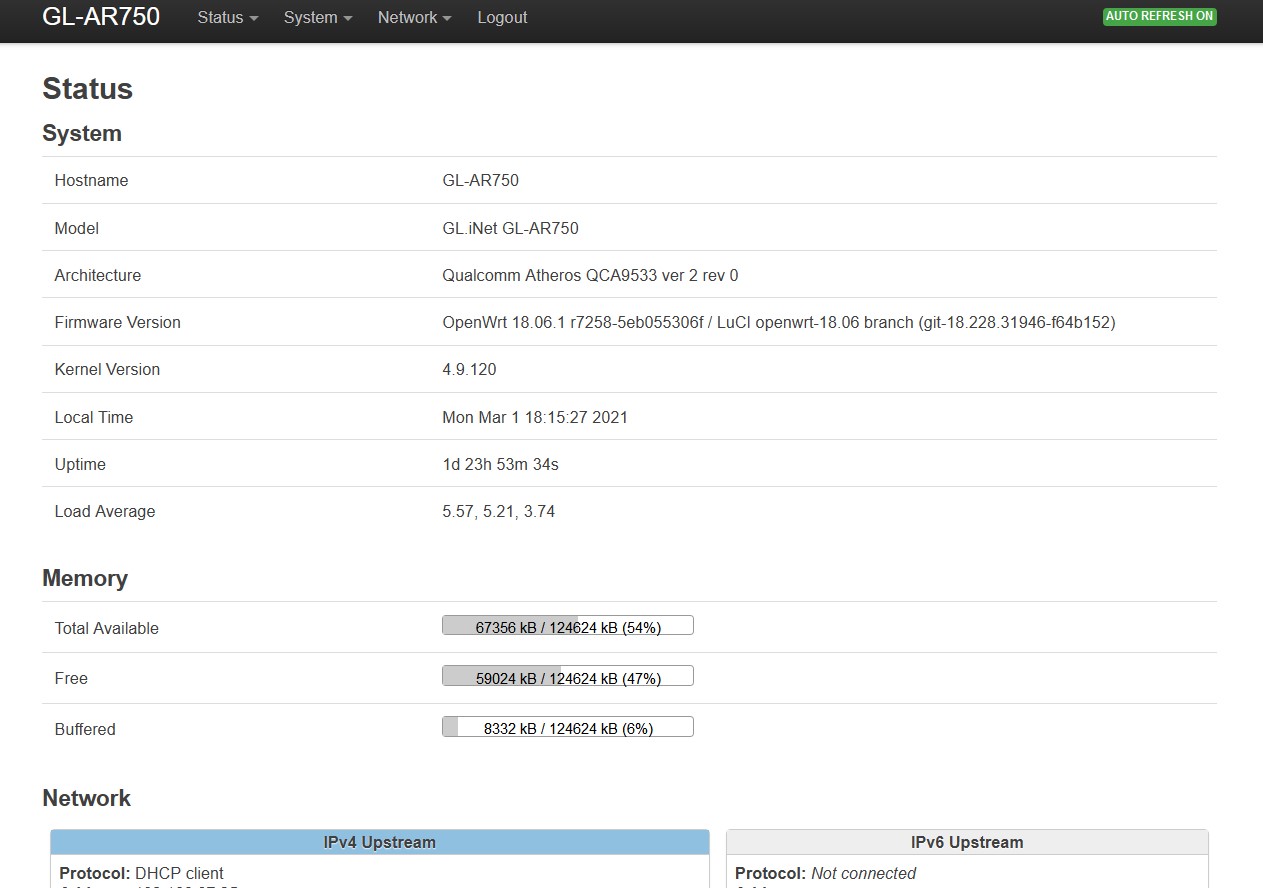Click the kernel version 4.9.120 value
This screenshot has height=888, width=1263.
pos(469,370)
